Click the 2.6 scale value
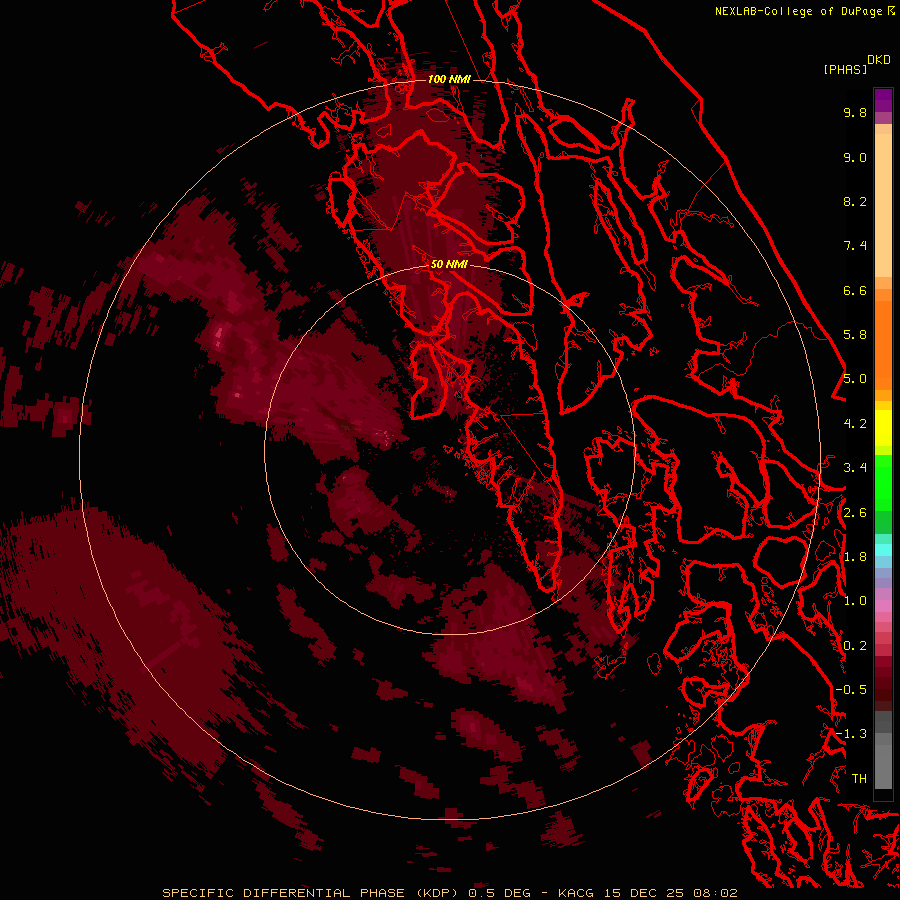This screenshot has height=900, width=900. [855, 513]
